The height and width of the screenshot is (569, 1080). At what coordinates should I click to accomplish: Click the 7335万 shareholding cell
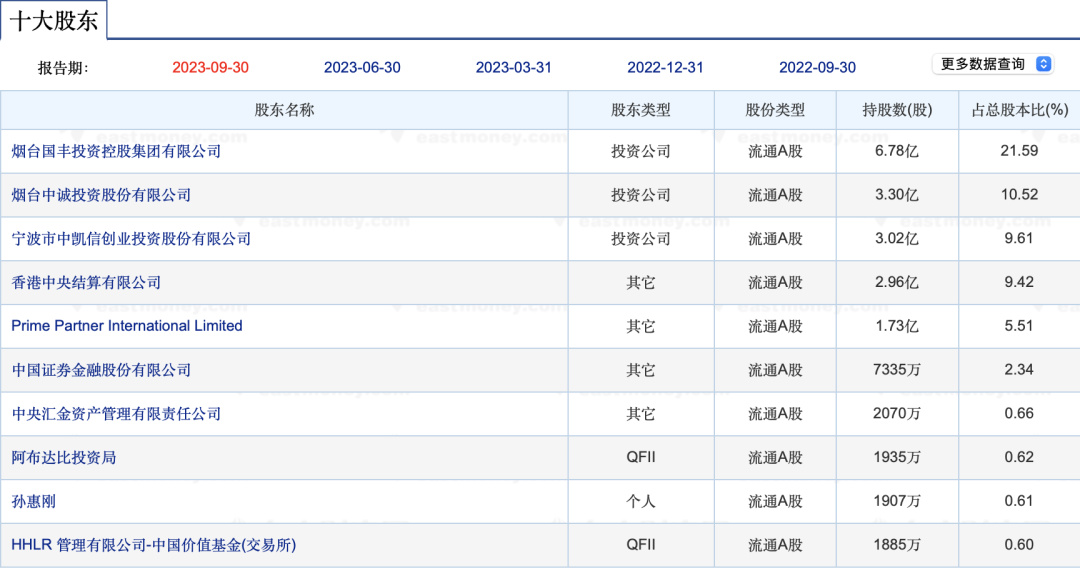click(897, 370)
